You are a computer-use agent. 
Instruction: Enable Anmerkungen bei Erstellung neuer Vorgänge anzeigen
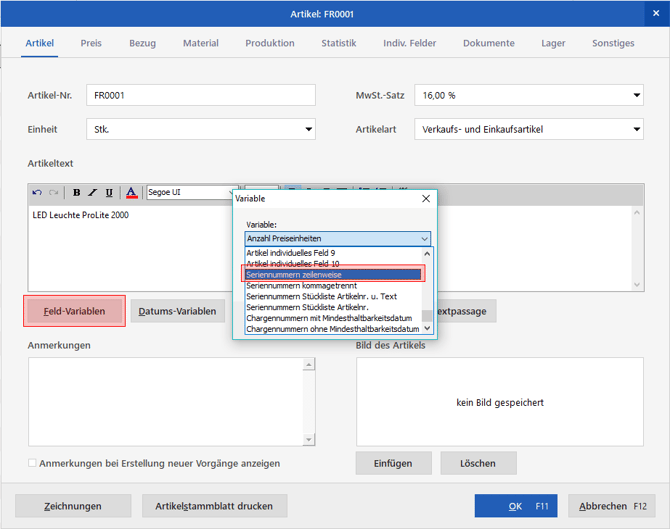pyautogui.click(x=32, y=463)
